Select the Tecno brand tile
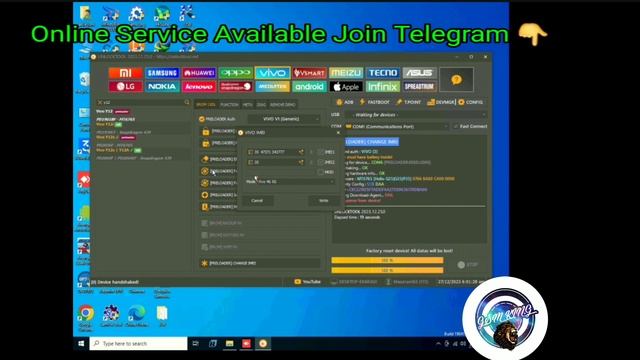Screen dimensions: 640x360 383,73
